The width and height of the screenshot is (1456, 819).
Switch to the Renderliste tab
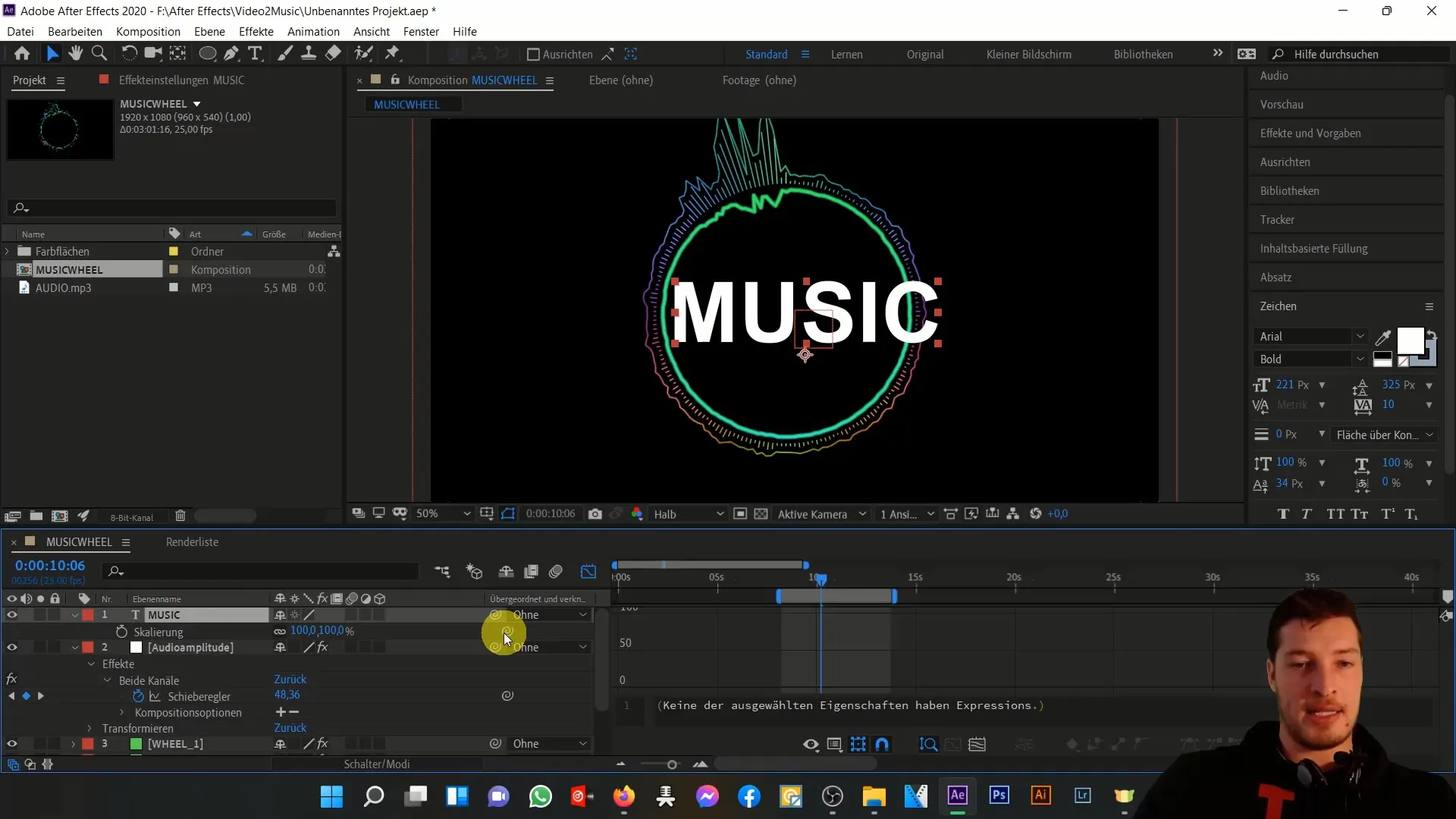tap(192, 542)
